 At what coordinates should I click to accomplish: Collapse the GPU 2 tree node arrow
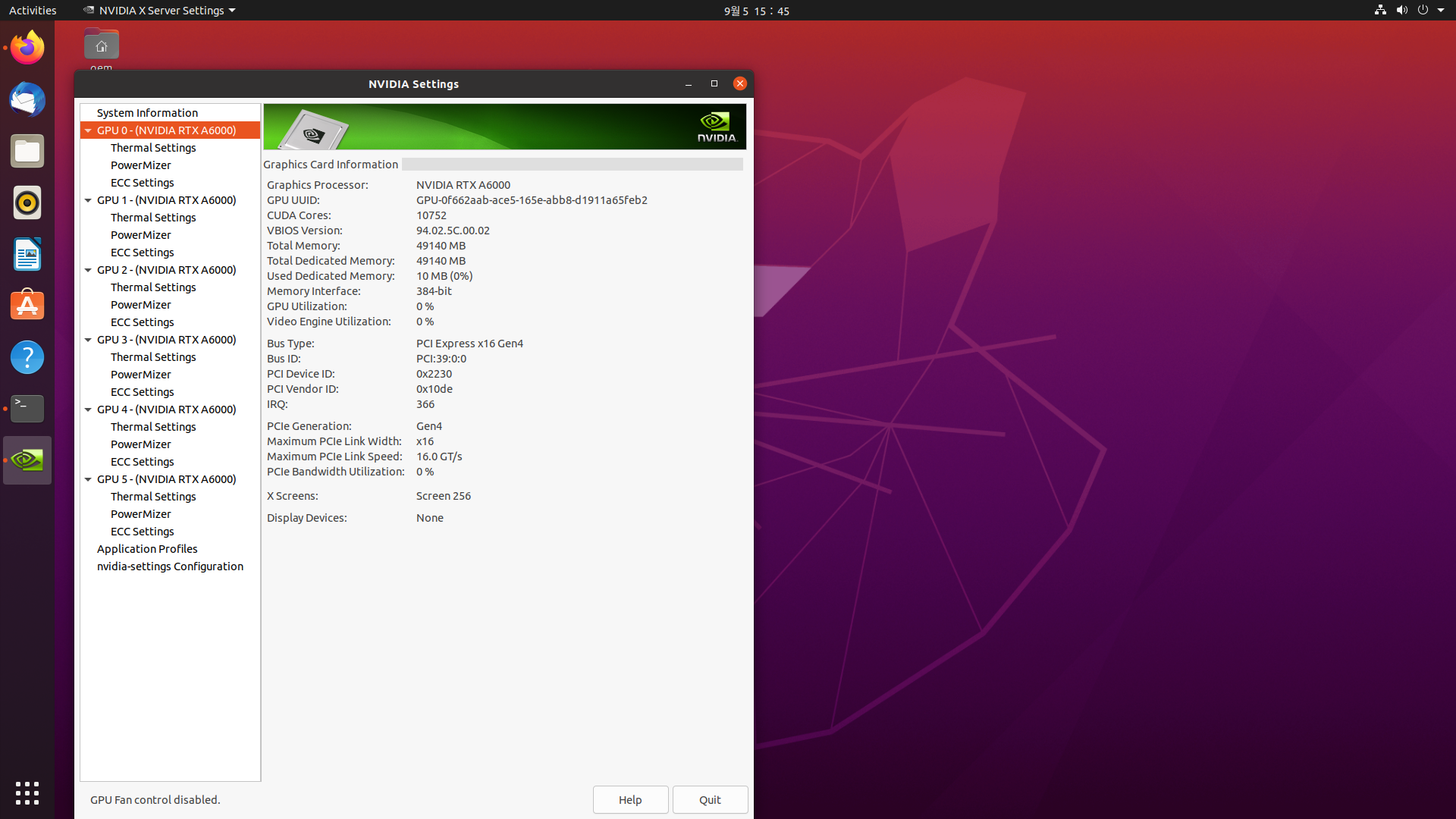[88, 270]
